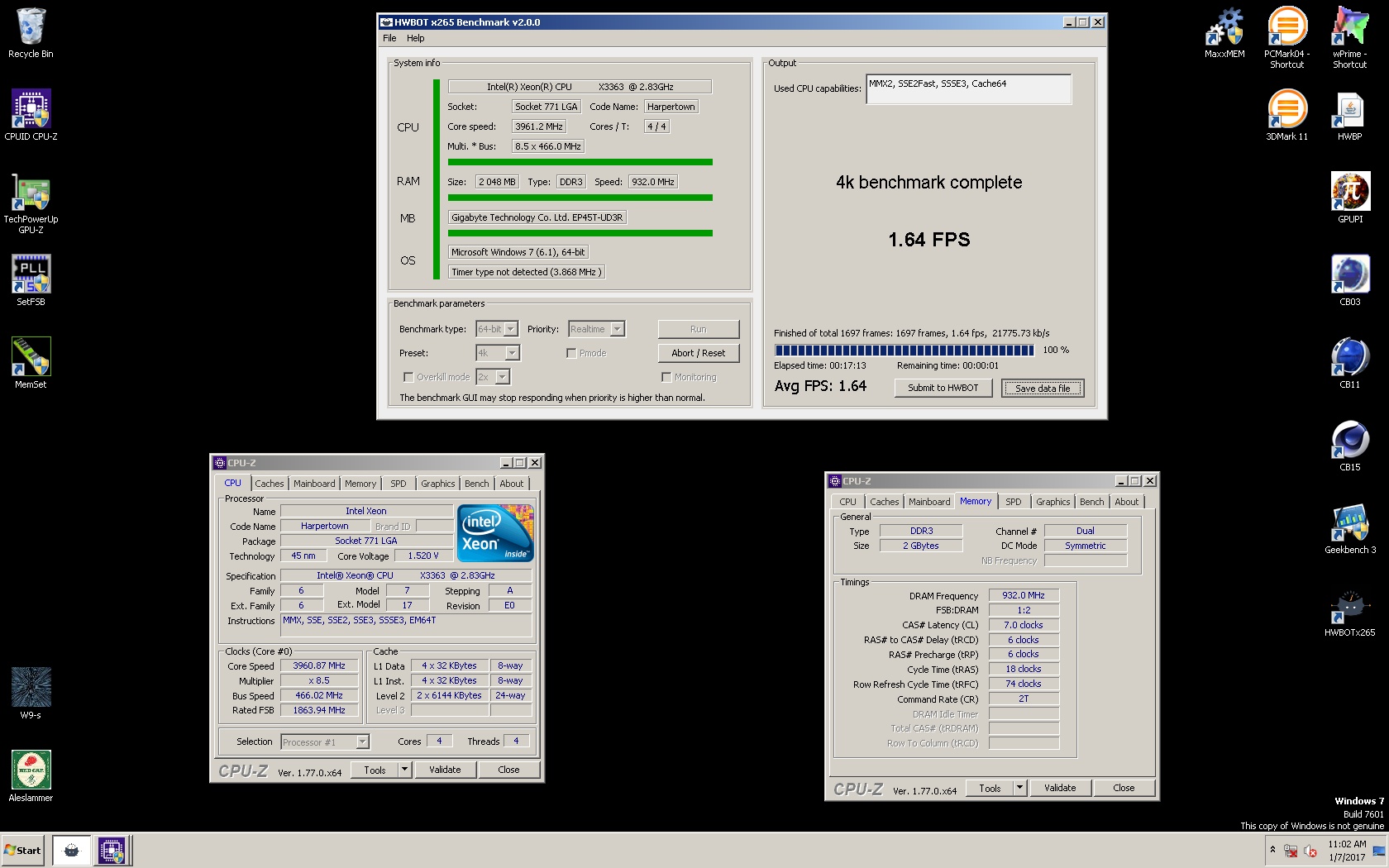This screenshot has width=1389, height=868.
Task: Open File menu in HWBOT x265
Action: (389, 38)
